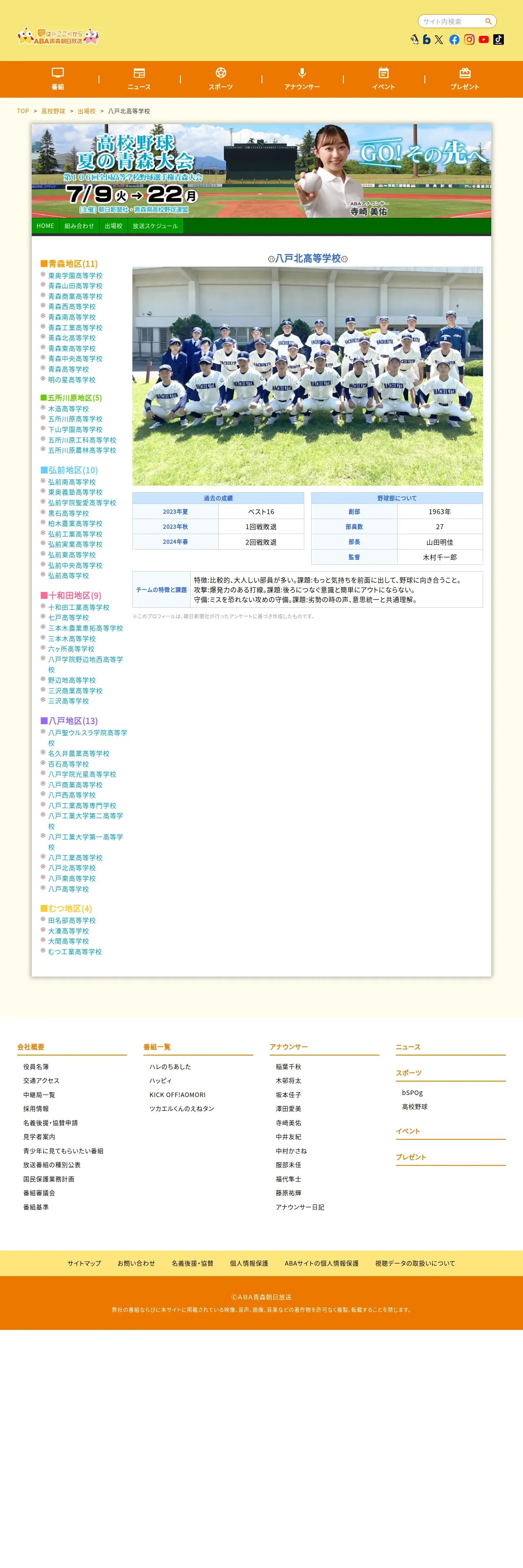Click the プレゼント gift icon
Image resolution: width=523 pixels, height=1568 pixels.
point(465,73)
